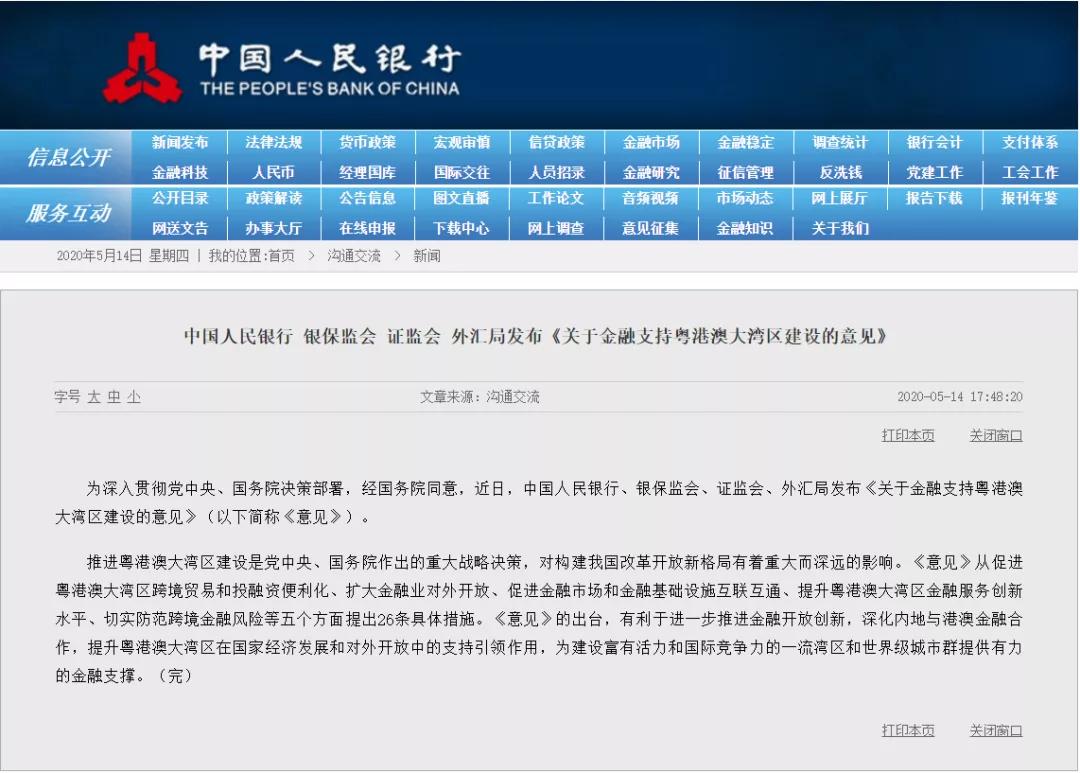Click the People's Bank of China logo
1080x773 pixels.
146,66
